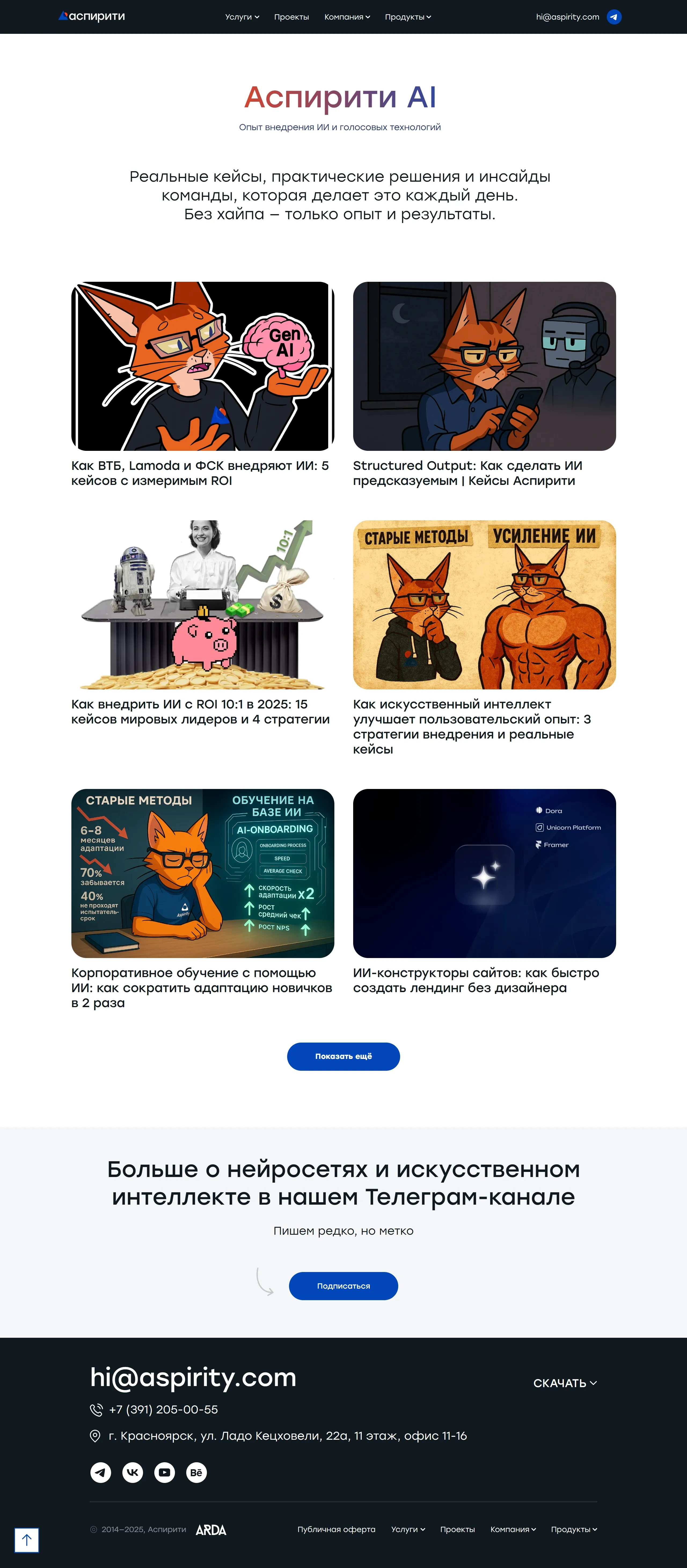
Task: Click the Показать ещё button
Action: (x=343, y=1056)
